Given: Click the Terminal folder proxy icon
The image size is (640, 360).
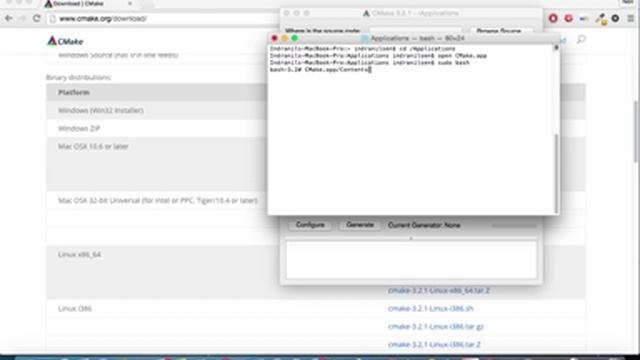Looking at the screenshot, I should [365, 38].
